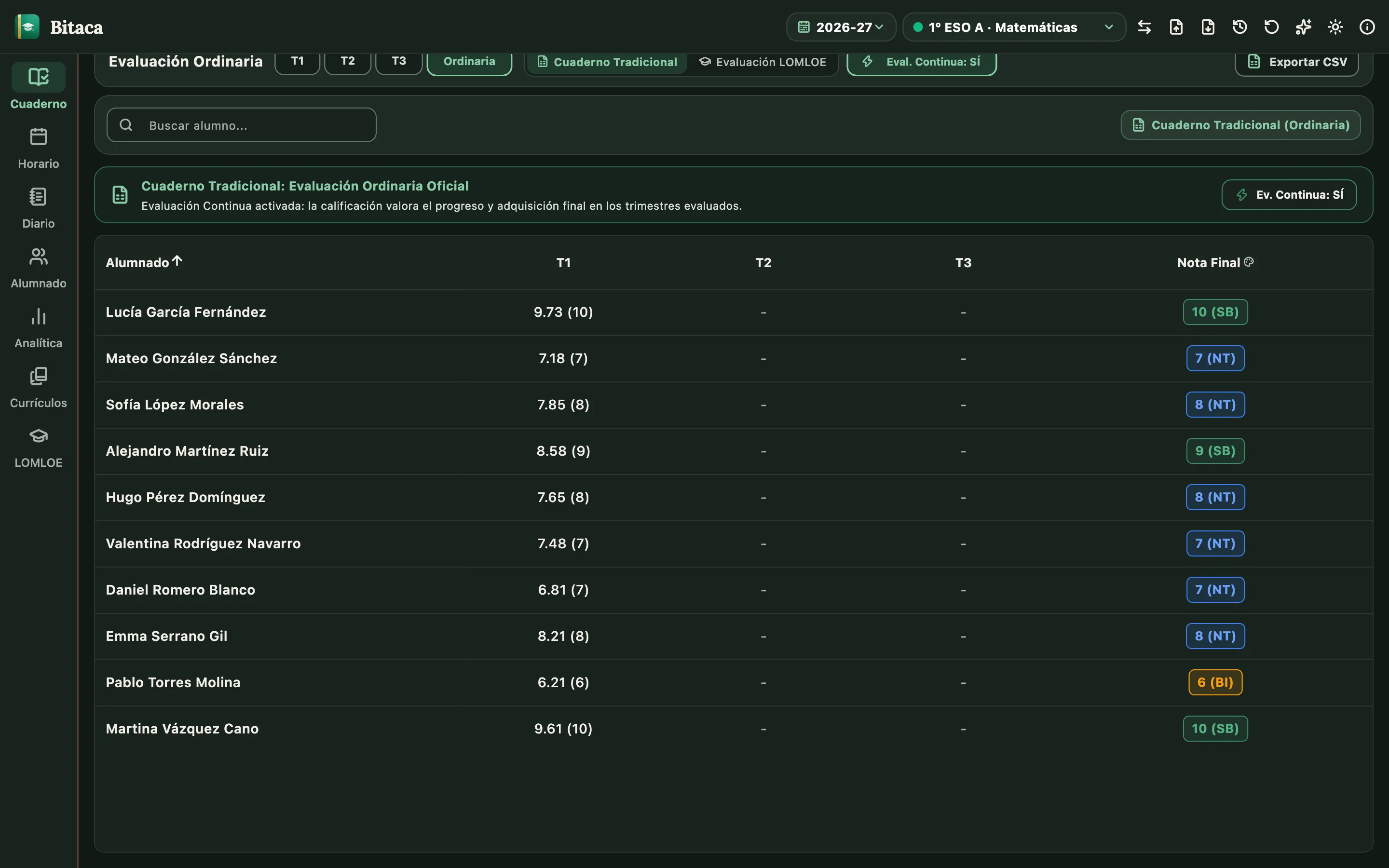Toggle the Ev. Continua: SÍ banner button
Screen dimensions: 1389x868
(x=1289, y=195)
